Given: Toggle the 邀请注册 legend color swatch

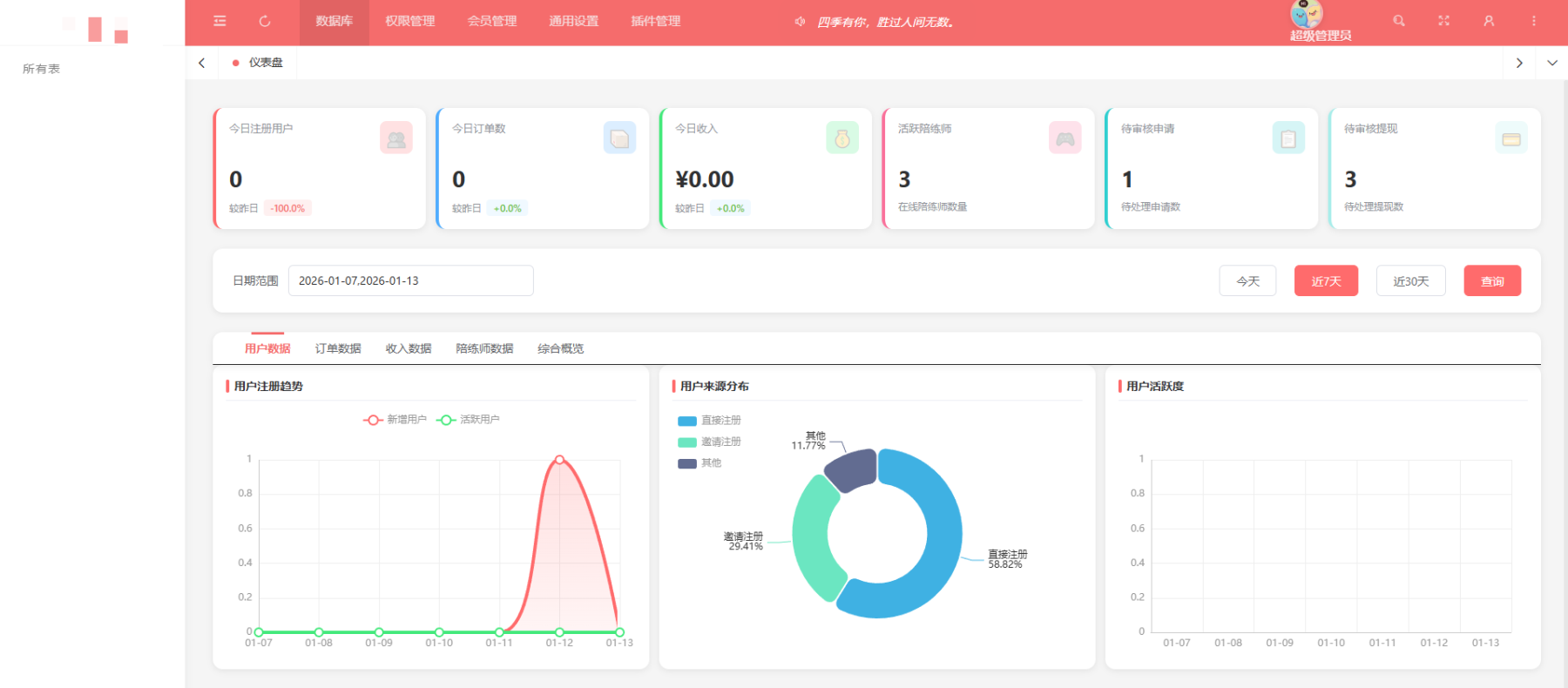Looking at the screenshot, I should [x=687, y=442].
